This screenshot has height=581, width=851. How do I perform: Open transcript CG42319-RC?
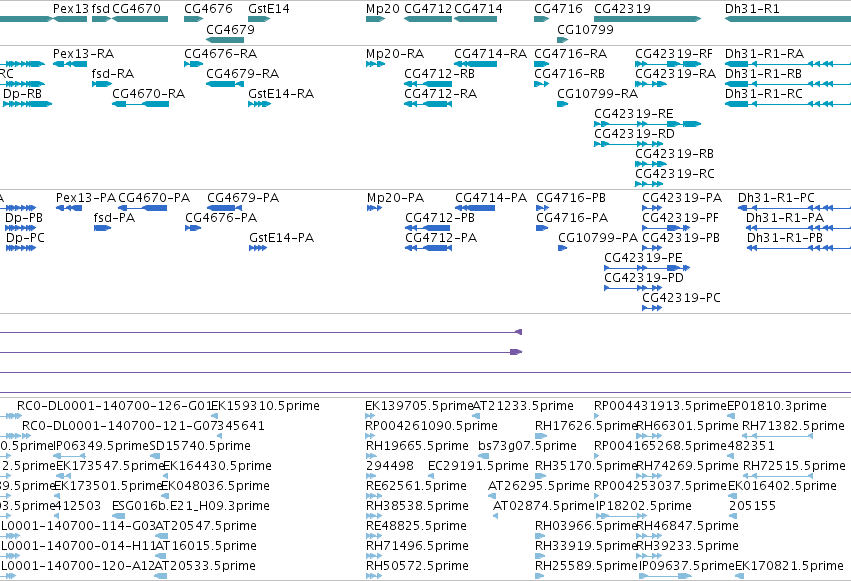tap(649, 184)
